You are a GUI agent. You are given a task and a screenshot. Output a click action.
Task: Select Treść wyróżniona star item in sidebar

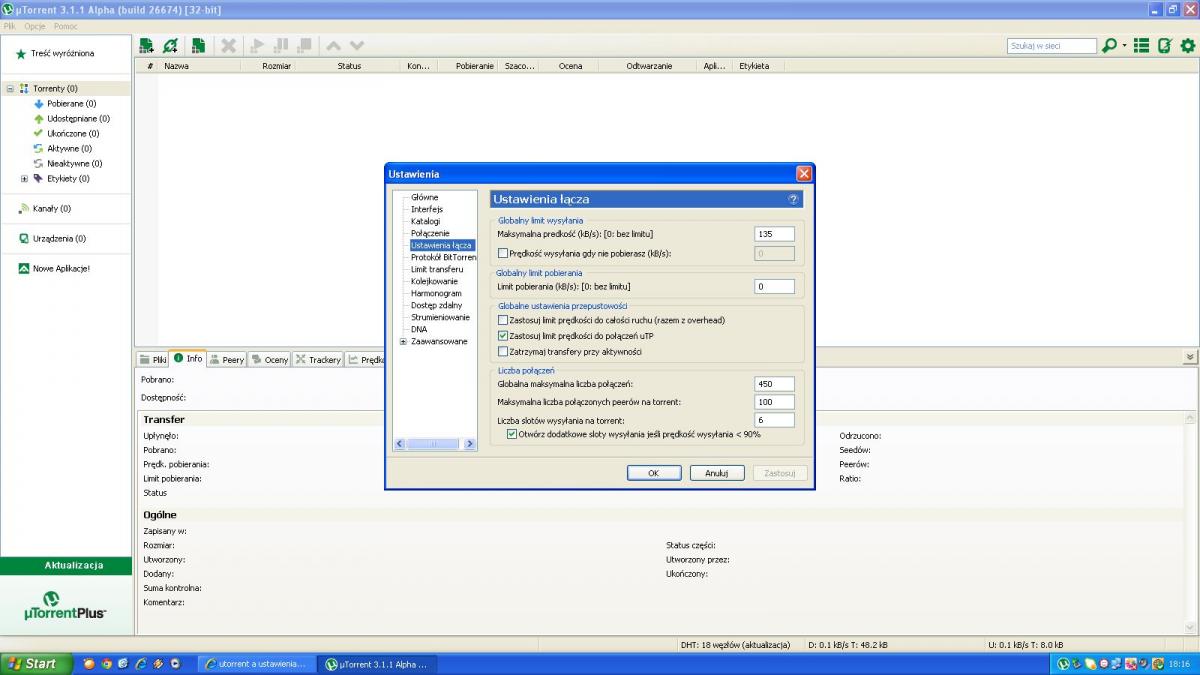(x=55, y=54)
